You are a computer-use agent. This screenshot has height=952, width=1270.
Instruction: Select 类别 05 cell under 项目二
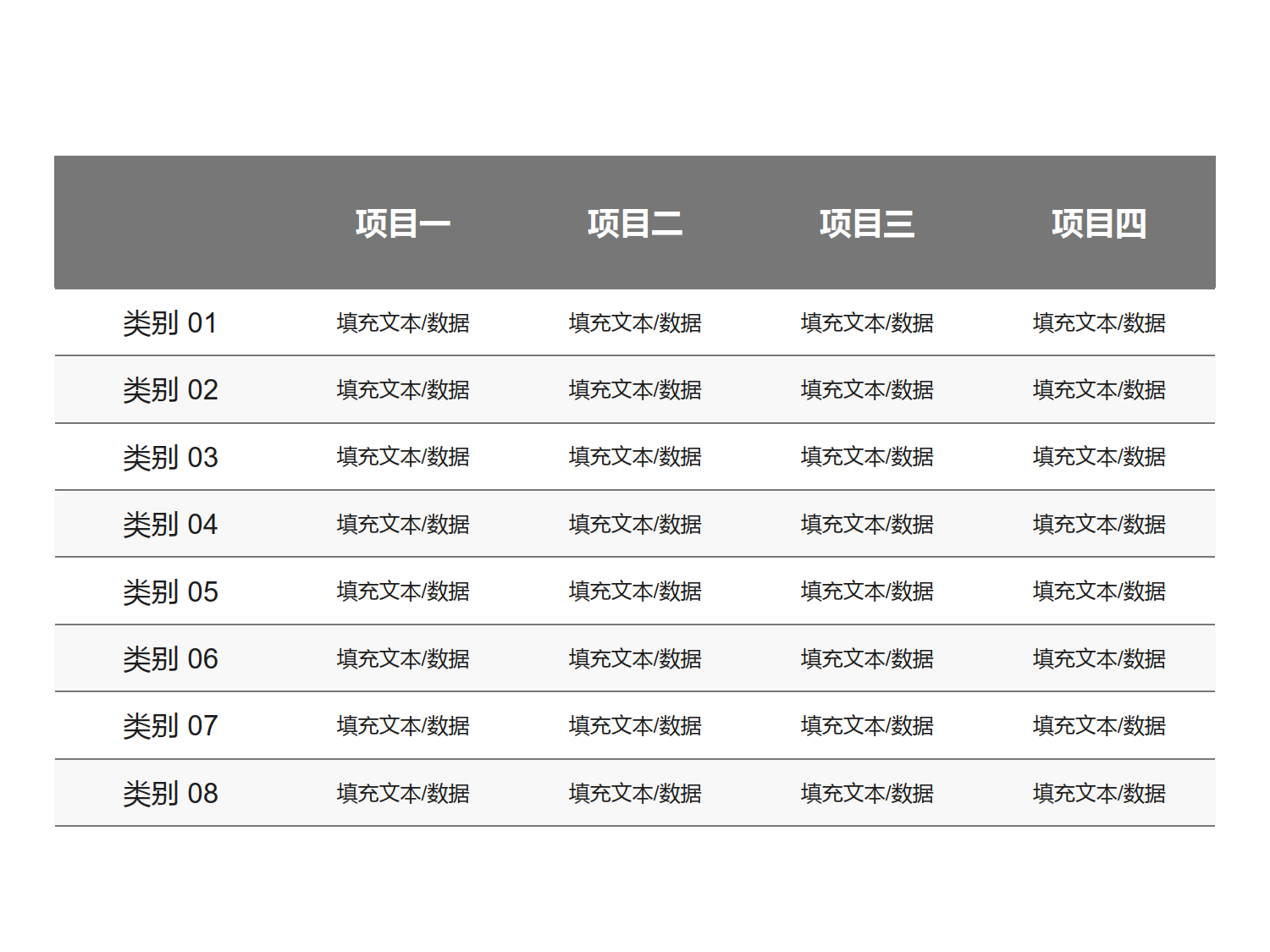click(x=635, y=591)
